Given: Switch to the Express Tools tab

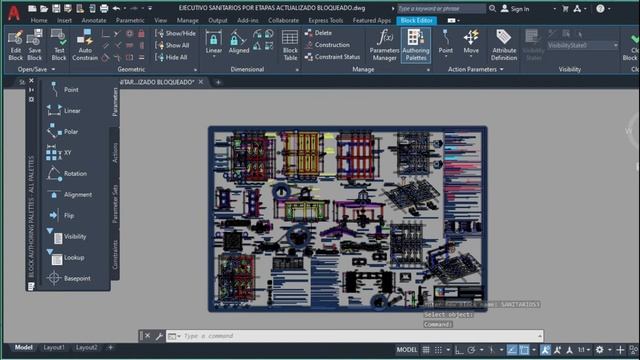Looking at the screenshot, I should click(x=326, y=20).
